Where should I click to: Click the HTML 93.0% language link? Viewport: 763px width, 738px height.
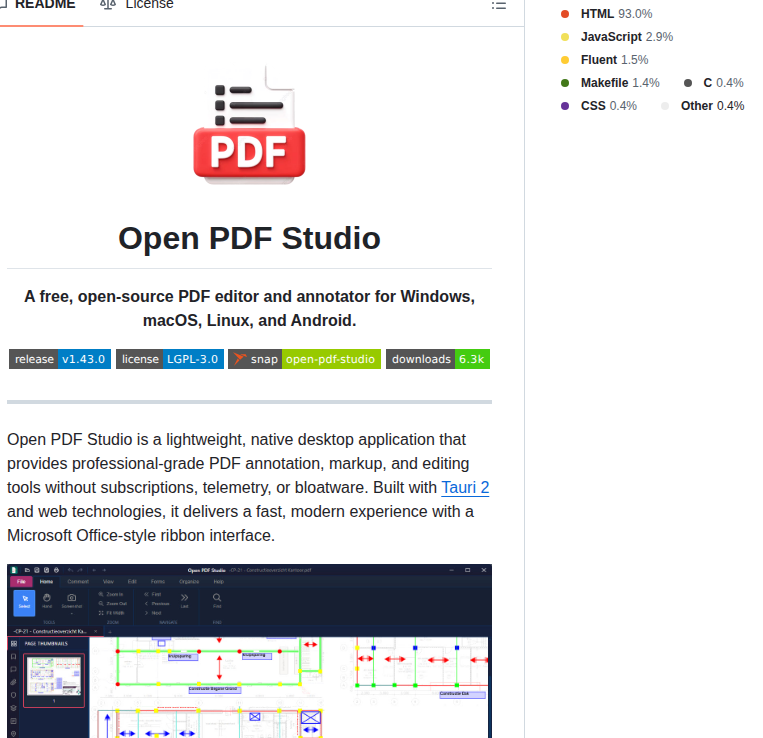606,14
